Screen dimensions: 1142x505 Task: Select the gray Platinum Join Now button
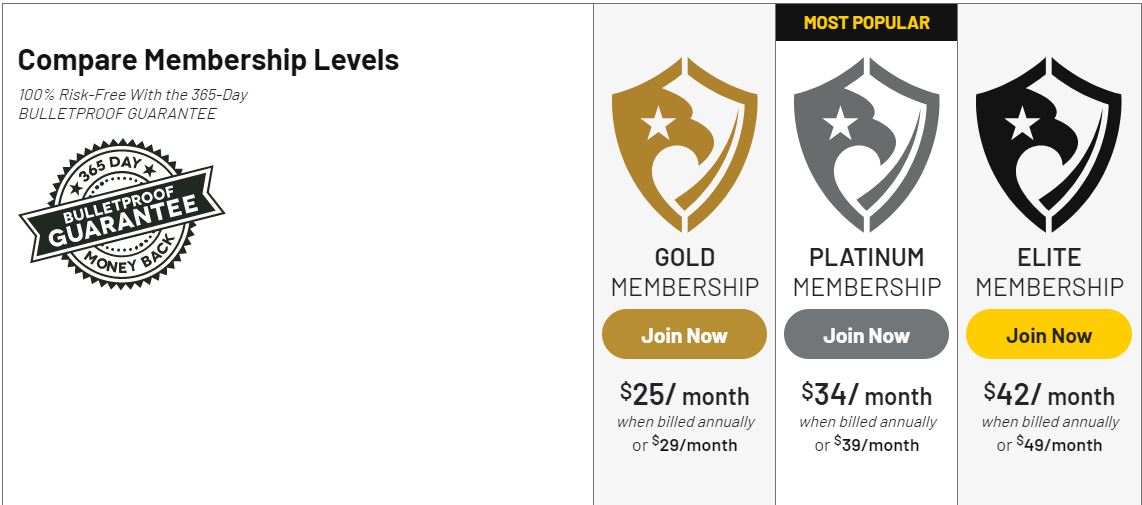click(866, 334)
